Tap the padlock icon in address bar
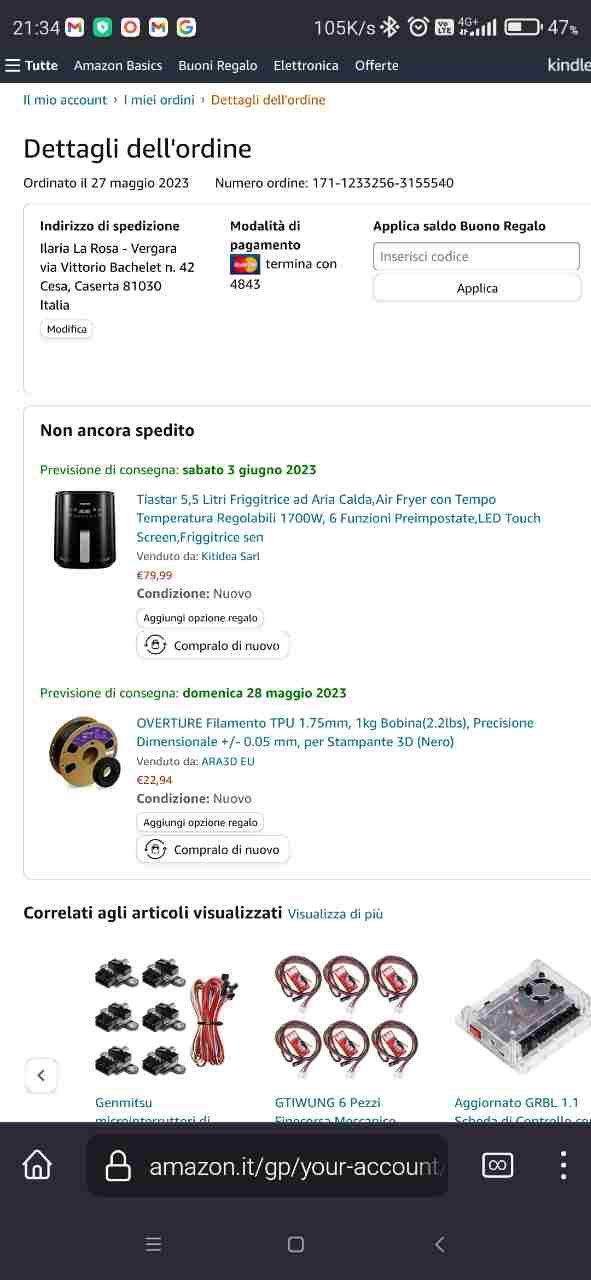The width and height of the screenshot is (591, 1280). 118,1165
